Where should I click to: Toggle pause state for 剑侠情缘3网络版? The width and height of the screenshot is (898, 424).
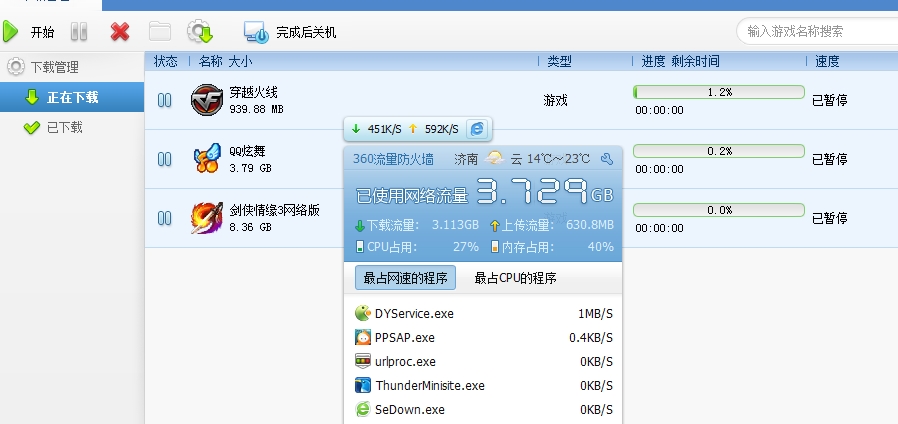click(164, 218)
